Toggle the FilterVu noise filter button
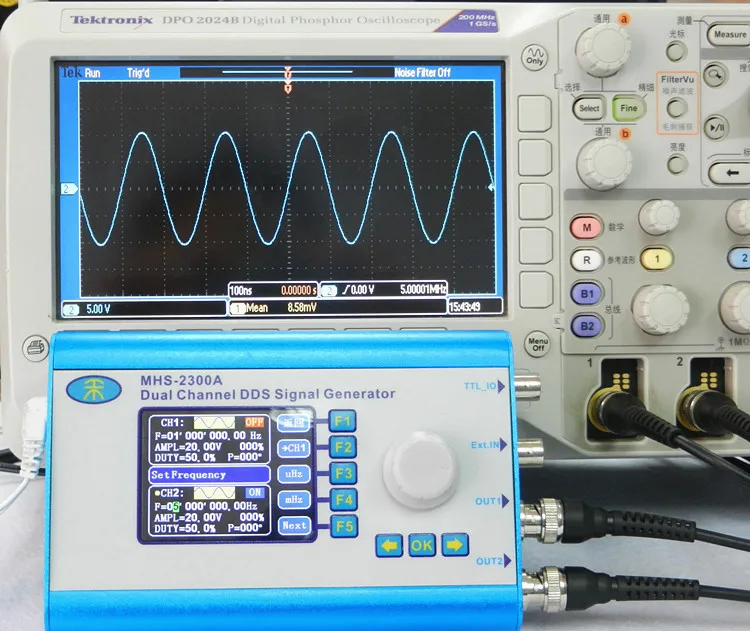Screen dimensions: 750x631 (x=677, y=108)
